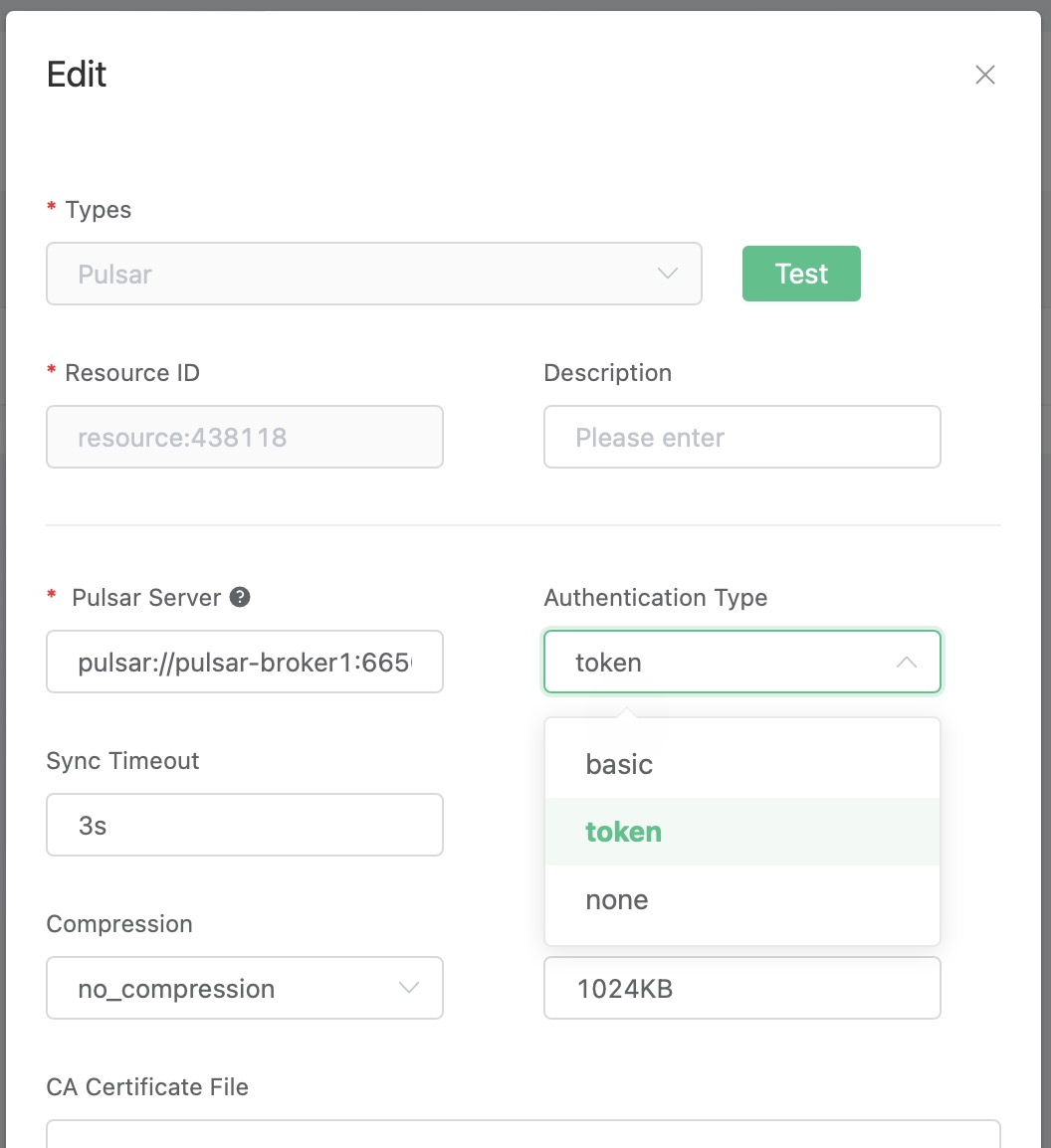The height and width of the screenshot is (1148, 1051).
Task: Click the Pulsar Server URL input
Action: point(245,662)
